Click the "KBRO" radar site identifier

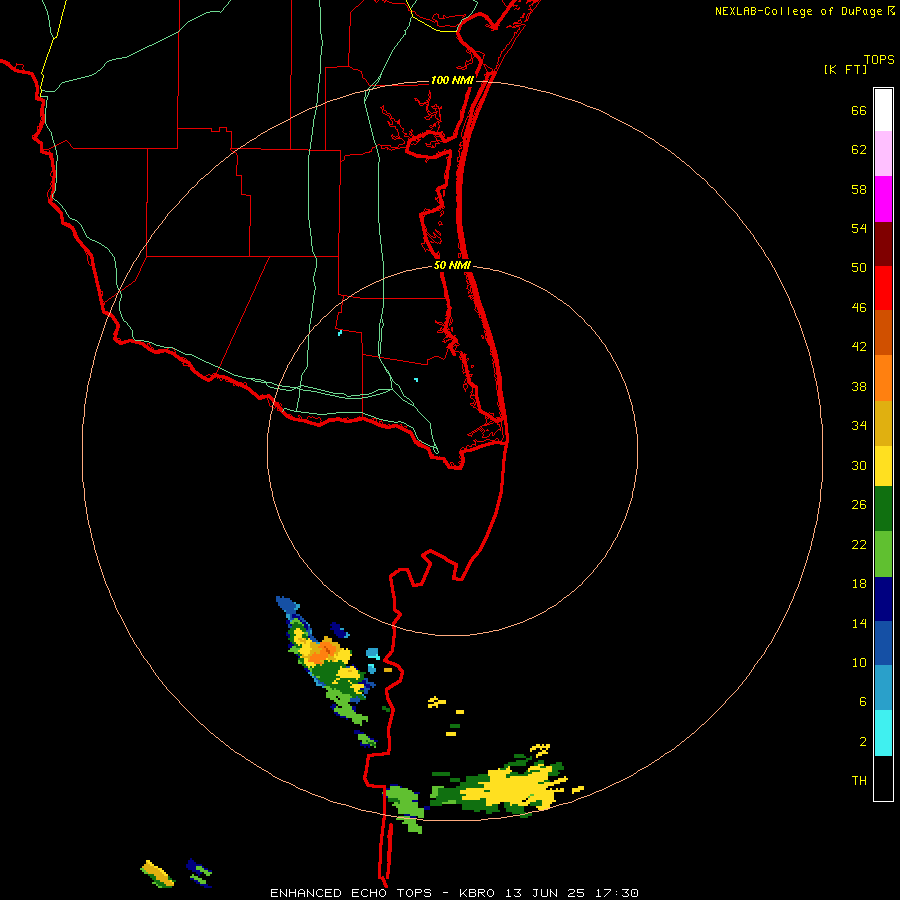pos(479,893)
